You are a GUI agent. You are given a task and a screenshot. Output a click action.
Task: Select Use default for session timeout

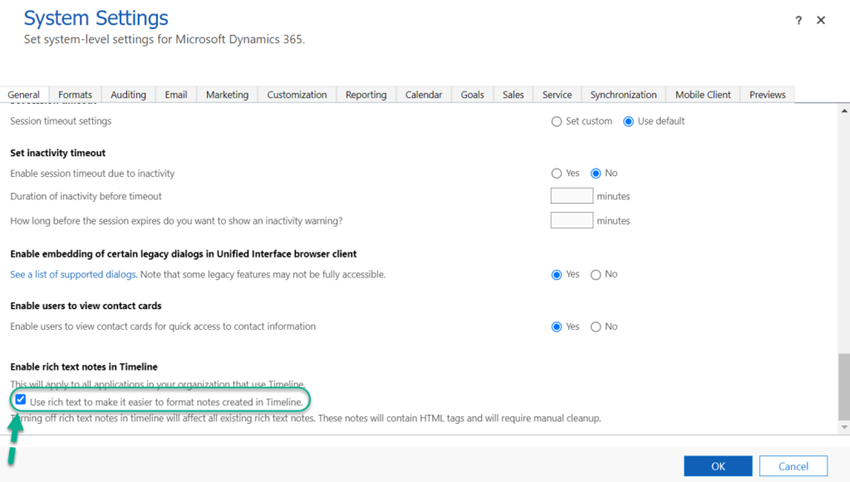[628, 121]
